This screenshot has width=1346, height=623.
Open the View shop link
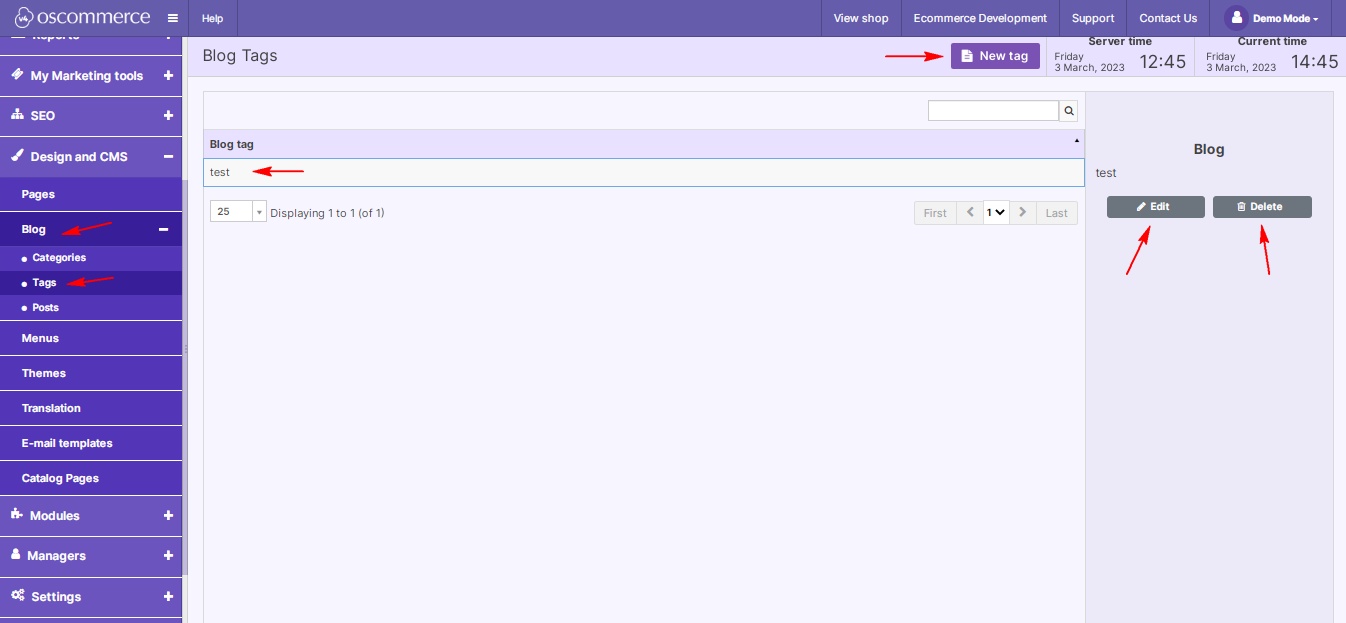(x=861, y=18)
